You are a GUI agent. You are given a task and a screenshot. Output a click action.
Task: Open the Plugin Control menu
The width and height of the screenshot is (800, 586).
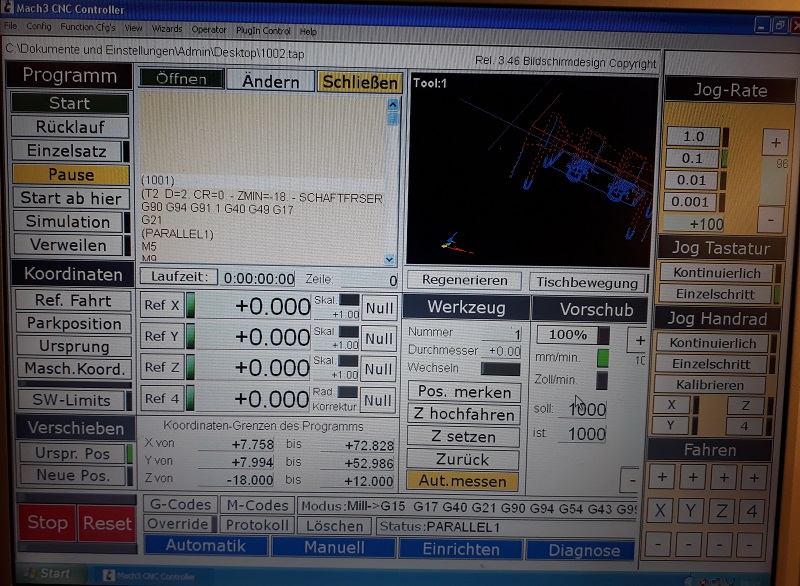(263, 31)
